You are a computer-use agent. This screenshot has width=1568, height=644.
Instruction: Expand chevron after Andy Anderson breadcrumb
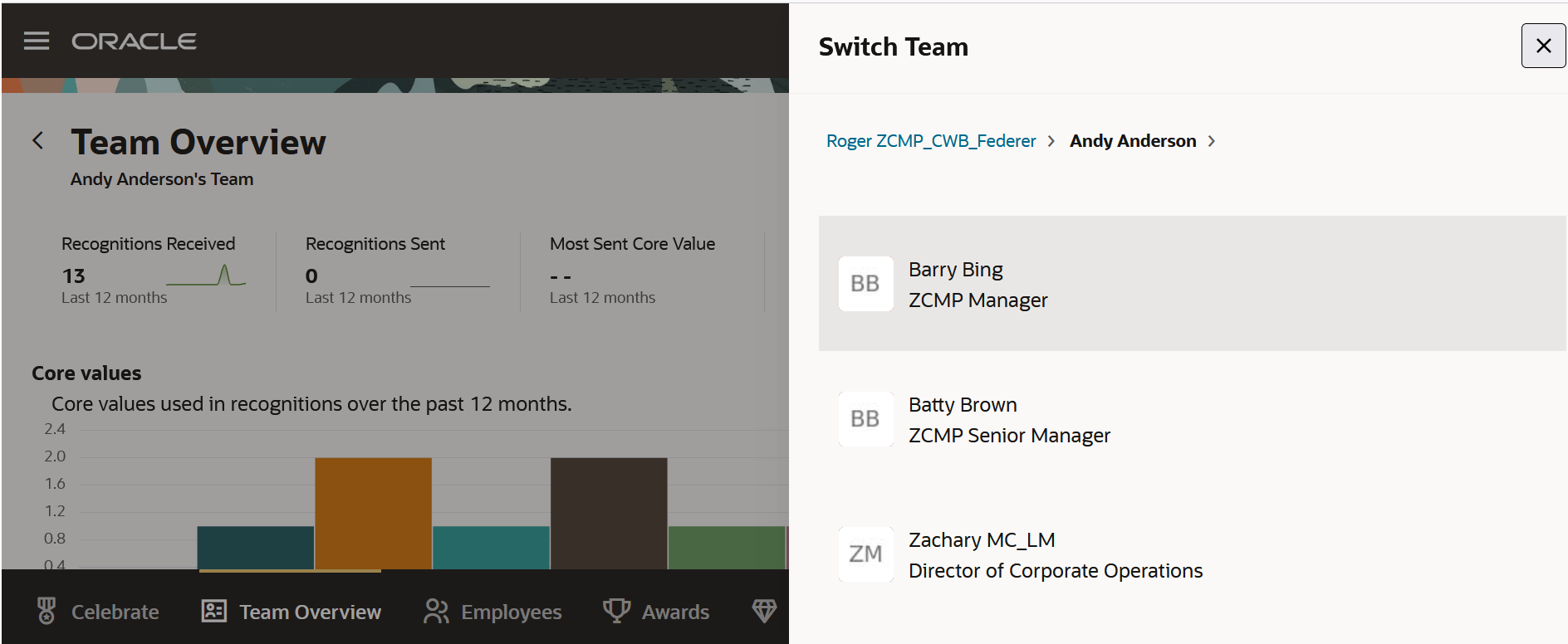[x=1212, y=141]
